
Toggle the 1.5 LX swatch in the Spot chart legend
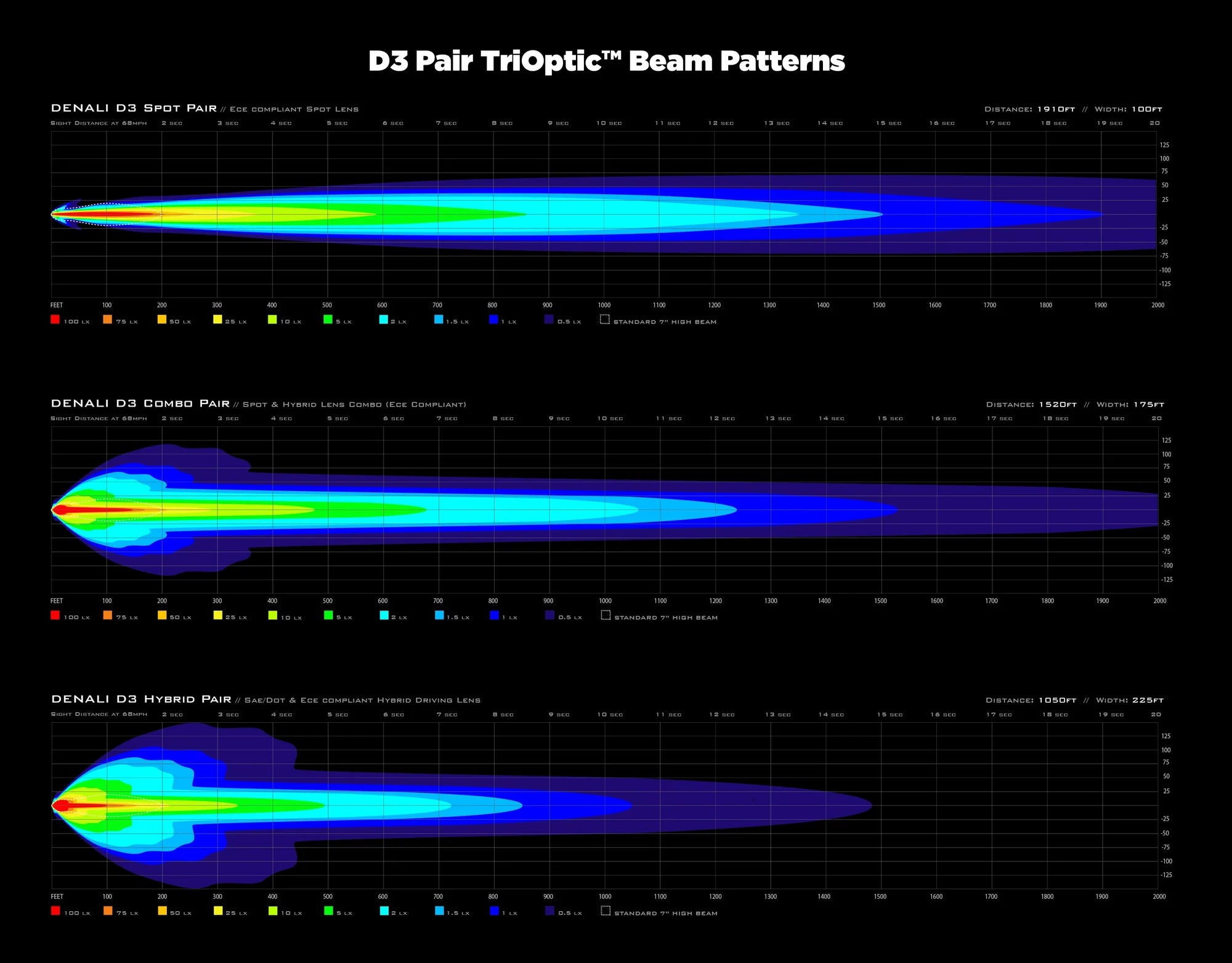(x=438, y=320)
